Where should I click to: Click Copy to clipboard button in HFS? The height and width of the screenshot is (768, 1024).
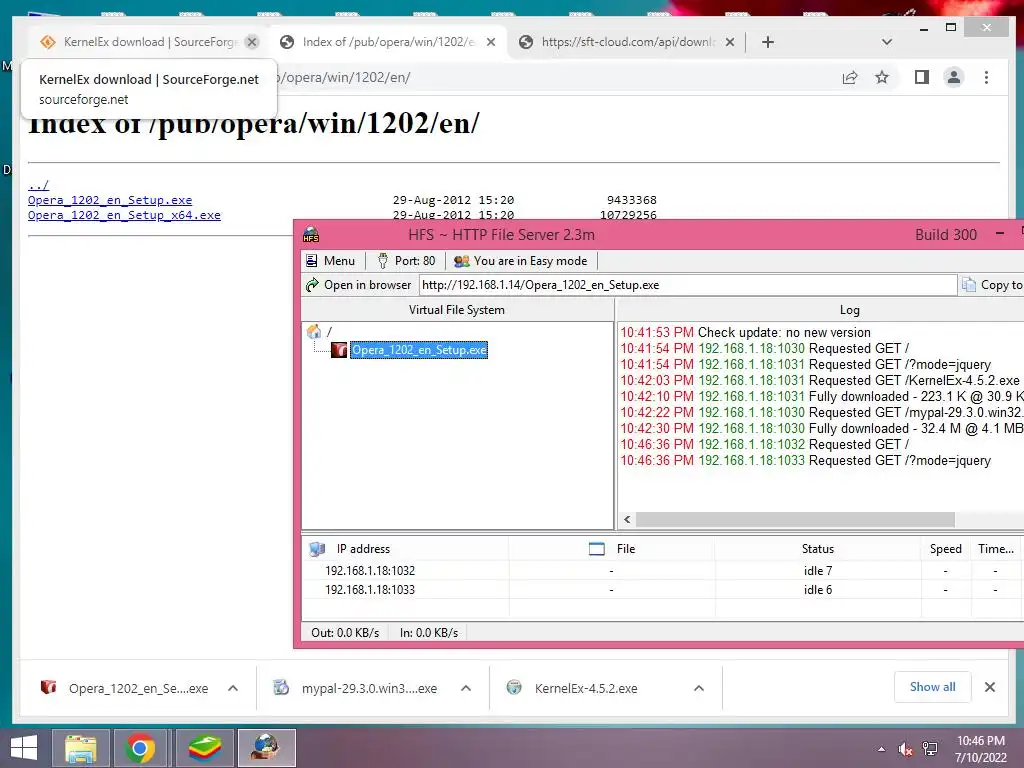point(993,285)
